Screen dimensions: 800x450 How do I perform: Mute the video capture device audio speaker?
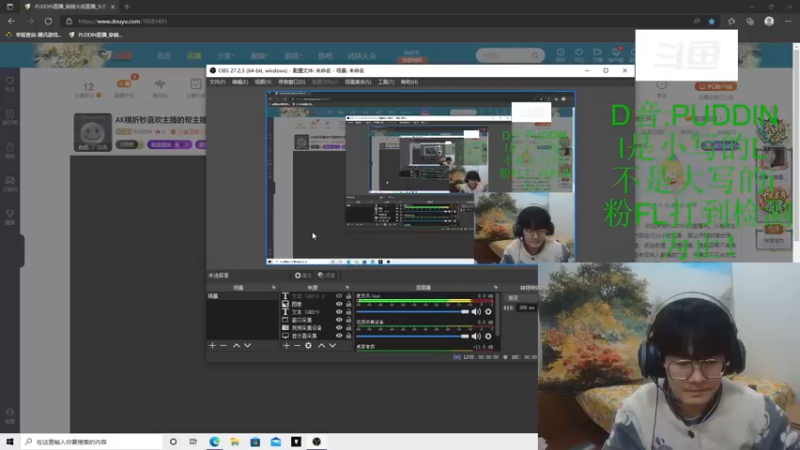pos(476,336)
